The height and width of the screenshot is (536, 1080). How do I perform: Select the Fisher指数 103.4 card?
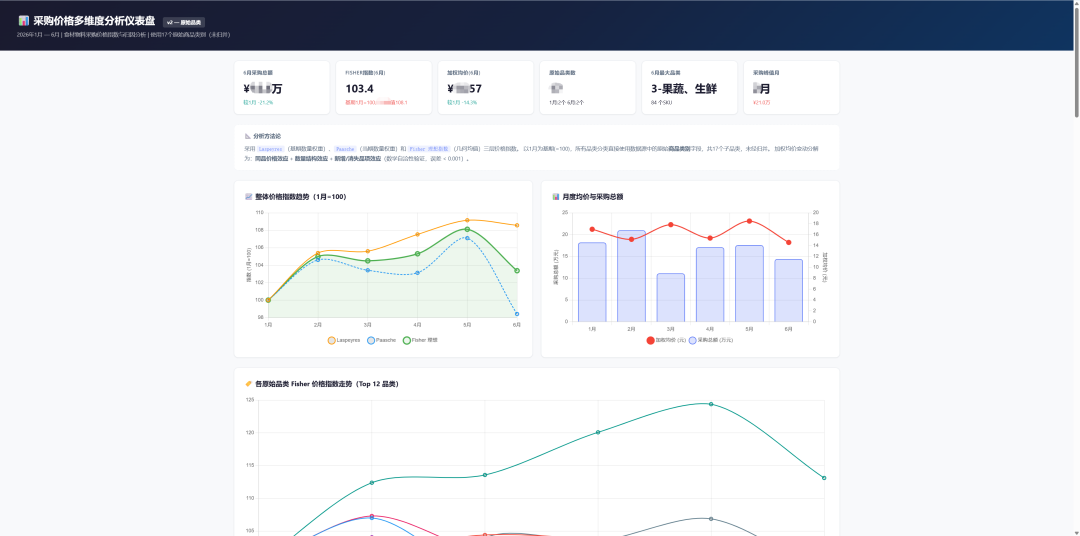tap(384, 87)
